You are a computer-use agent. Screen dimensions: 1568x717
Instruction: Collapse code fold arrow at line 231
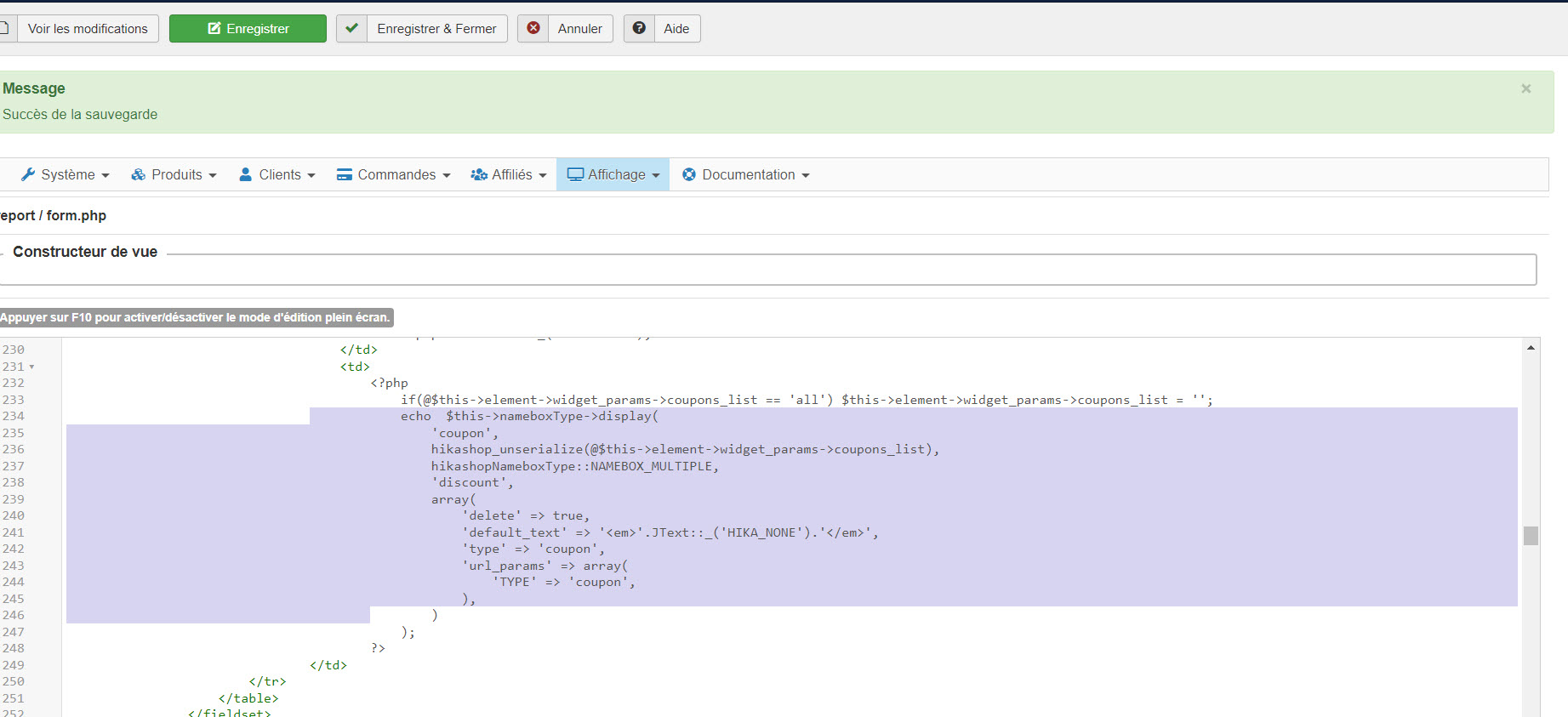pyautogui.click(x=32, y=367)
